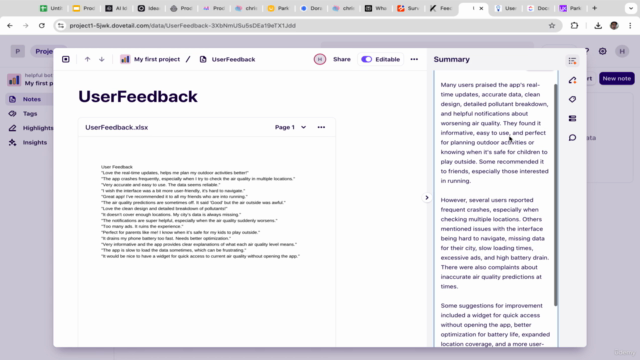Image resolution: width=640 pixels, height=360 pixels.
Task: Open the tab search dropdown
Action: [x=631, y=8]
